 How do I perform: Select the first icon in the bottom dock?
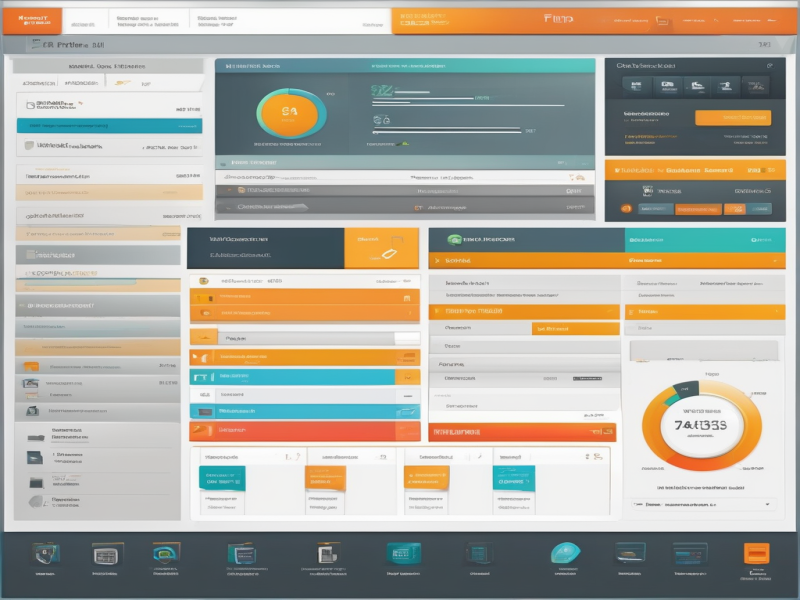coord(46,553)
